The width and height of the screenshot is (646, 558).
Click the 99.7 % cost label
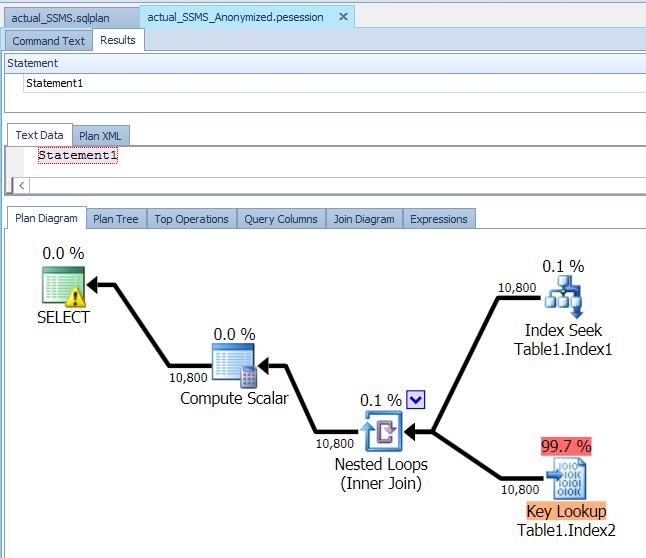click(566, 446)
